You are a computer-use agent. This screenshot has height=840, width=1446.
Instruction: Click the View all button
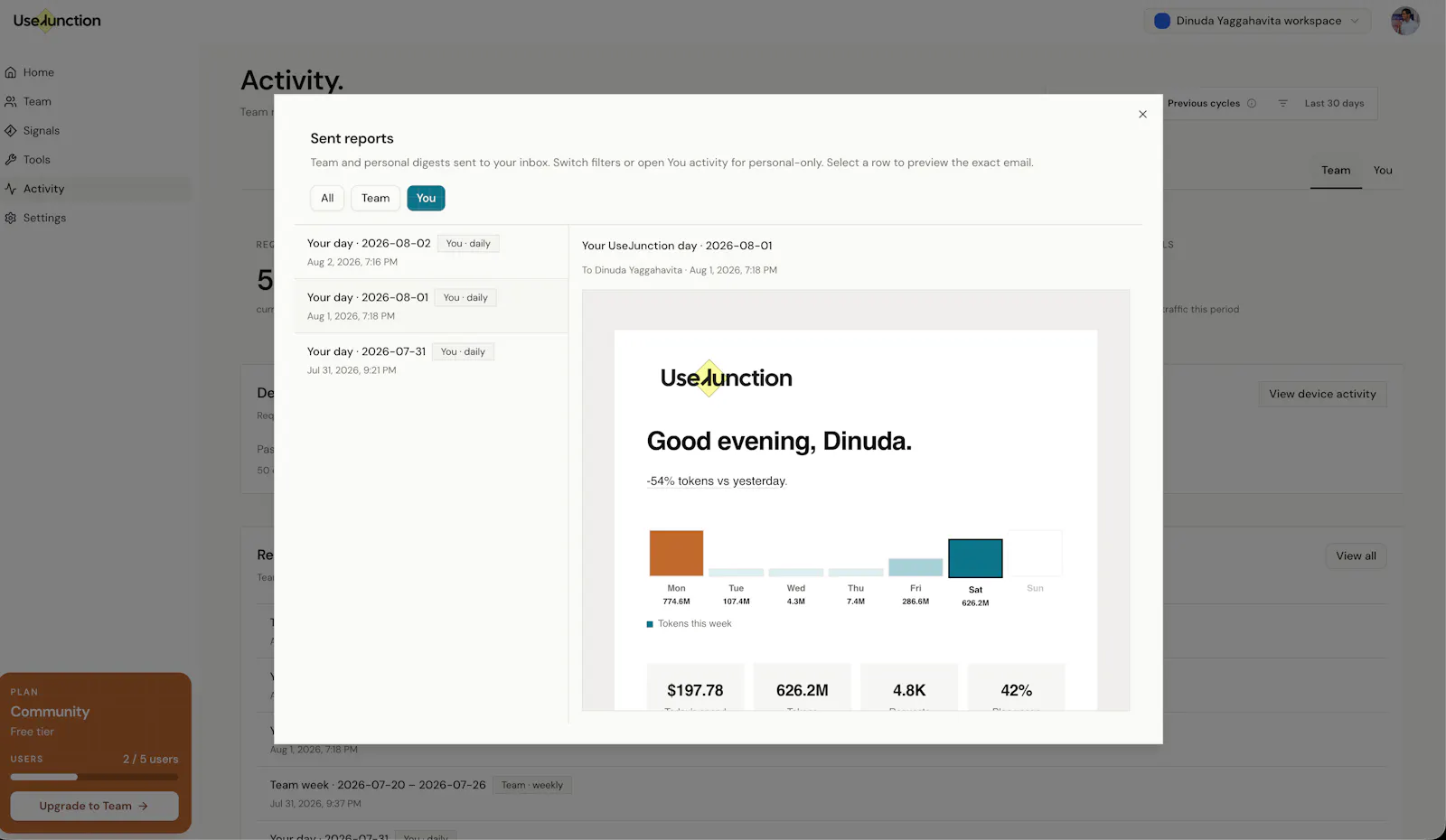point(1356,555)
